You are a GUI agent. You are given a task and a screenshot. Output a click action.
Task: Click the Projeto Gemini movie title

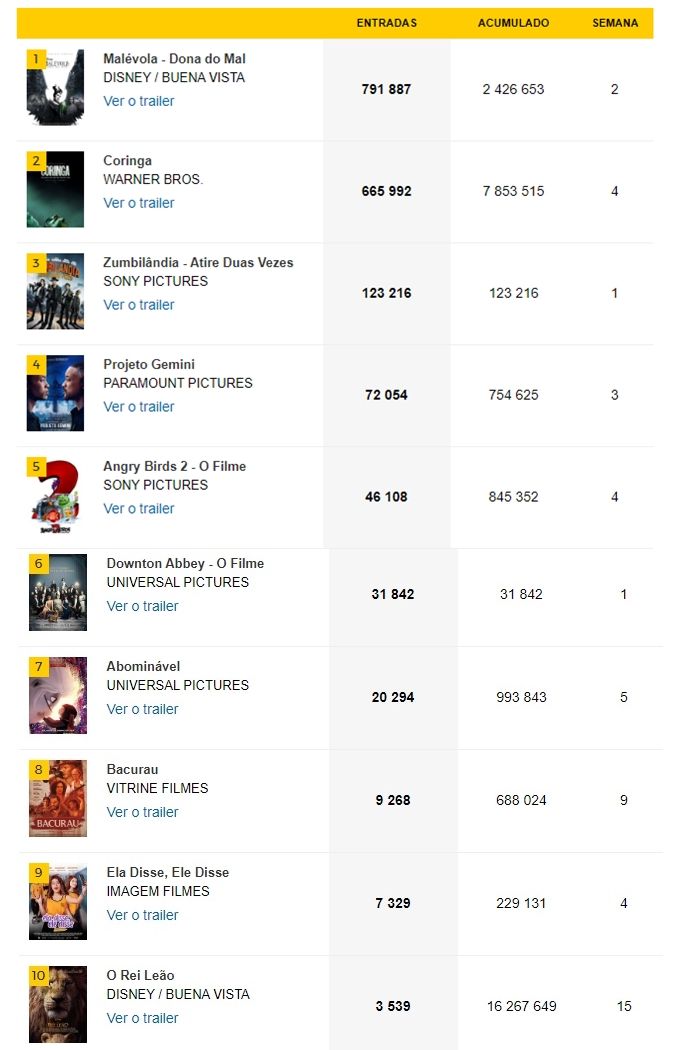(x=149, y=364)
